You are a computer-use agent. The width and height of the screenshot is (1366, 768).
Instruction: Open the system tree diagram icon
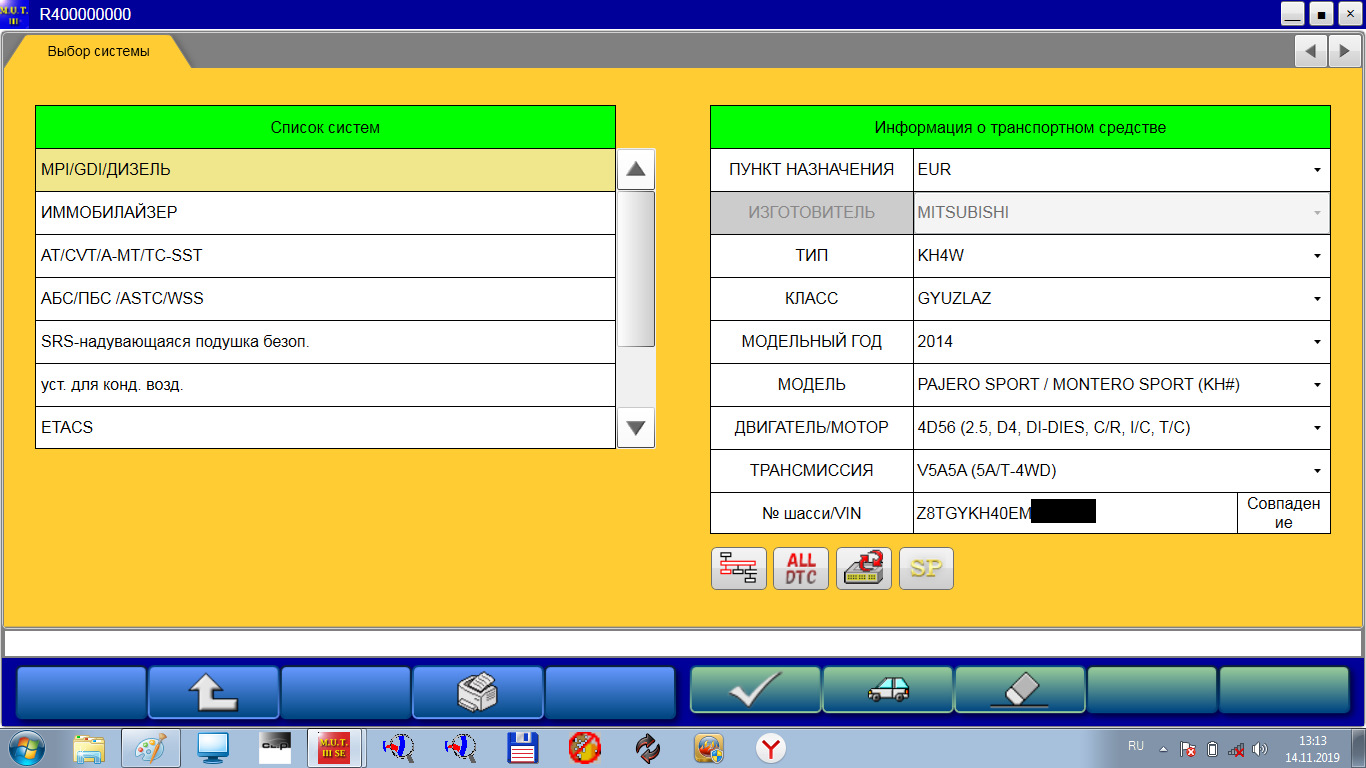click(739, 569)
